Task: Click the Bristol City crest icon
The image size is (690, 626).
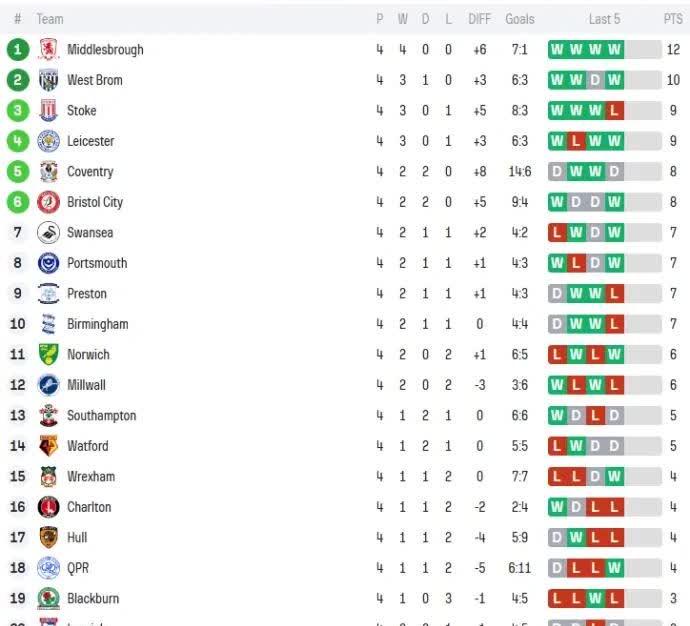Action: coord(48,202)
